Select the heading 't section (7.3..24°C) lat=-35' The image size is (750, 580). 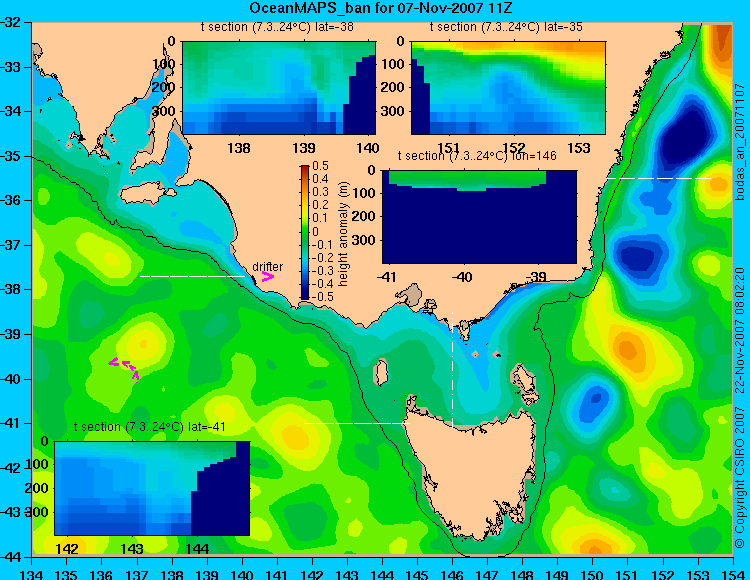[x=506, y=27]
